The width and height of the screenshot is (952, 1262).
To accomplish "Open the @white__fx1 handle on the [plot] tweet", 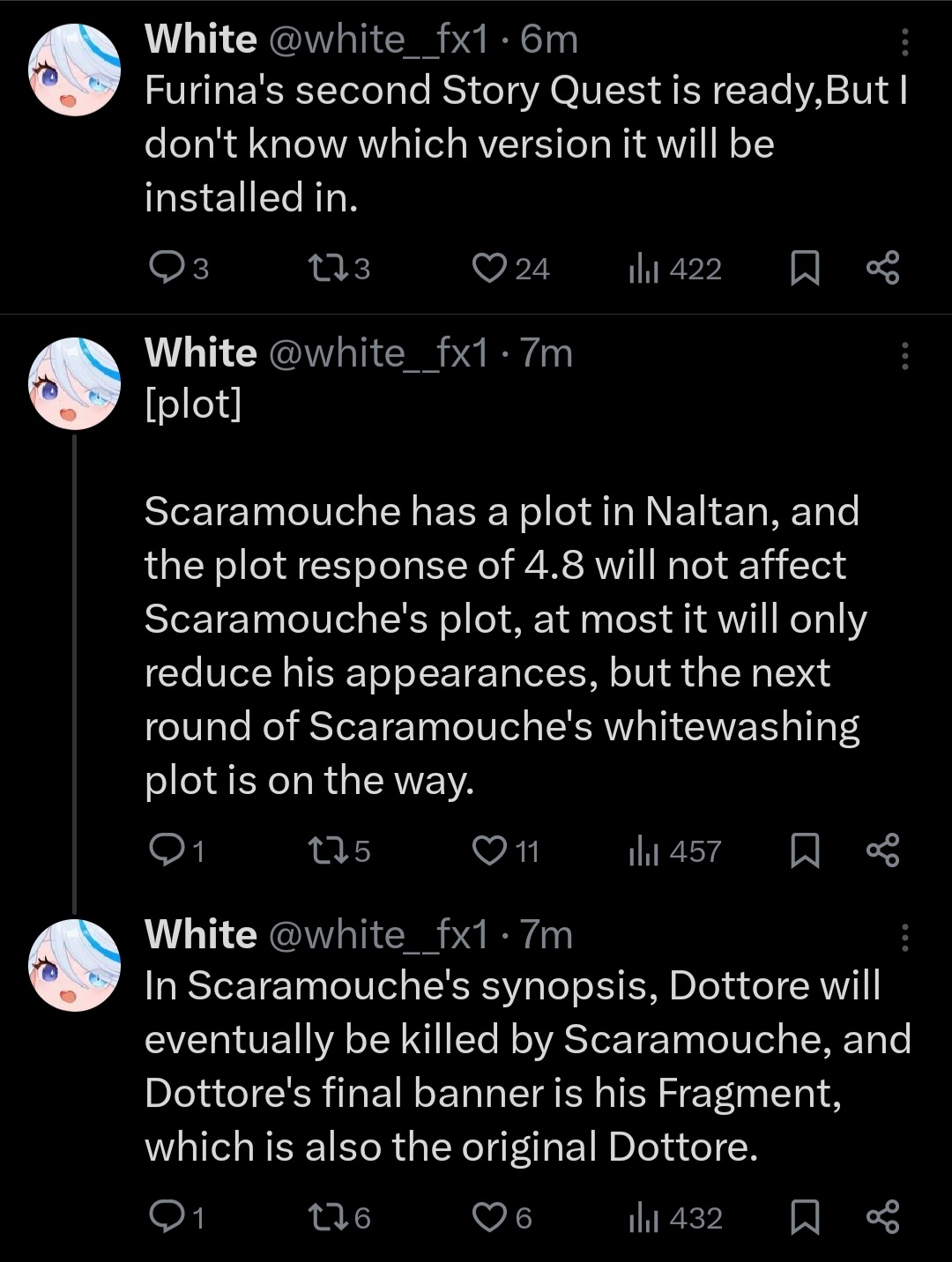I will [x=377, y=353].
